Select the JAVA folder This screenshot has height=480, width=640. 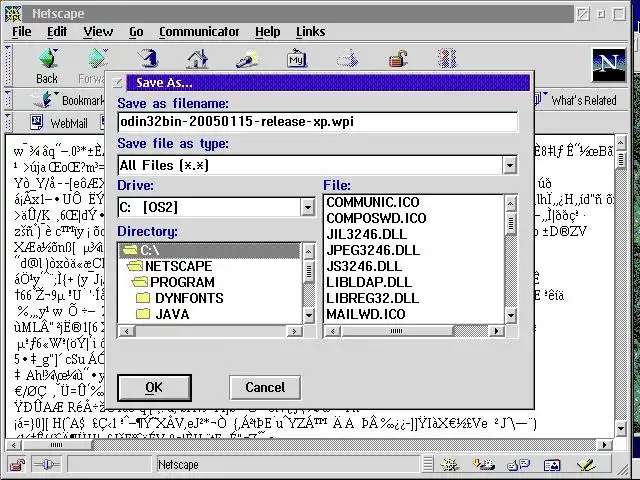coord(162,314)
